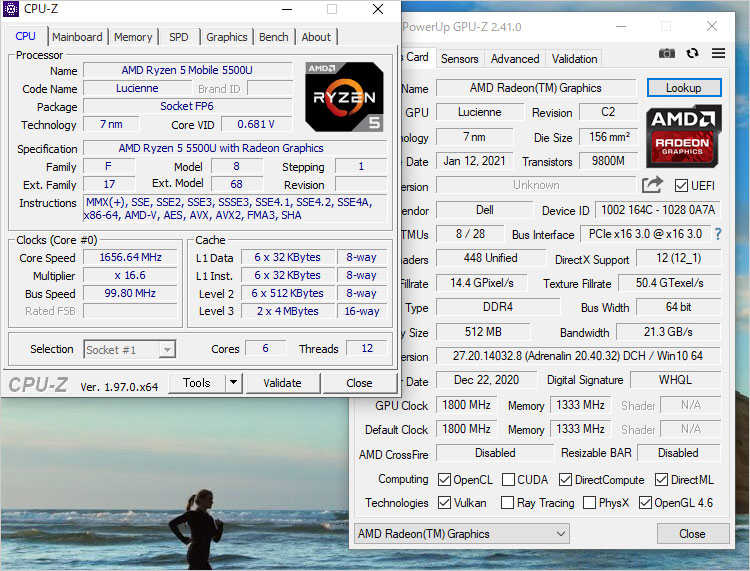The width and height of the screenshot is (750, 571).
Task: Click the Release Date value Jan 12, 2021
Action: pyautogui.click(x=474, y=161)
